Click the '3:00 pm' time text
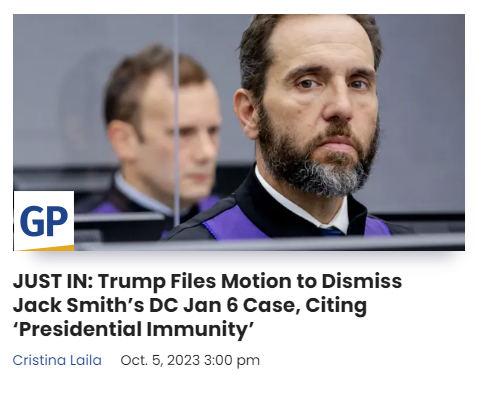The height and width of the screenshot is (400, 484). point(232,361)
